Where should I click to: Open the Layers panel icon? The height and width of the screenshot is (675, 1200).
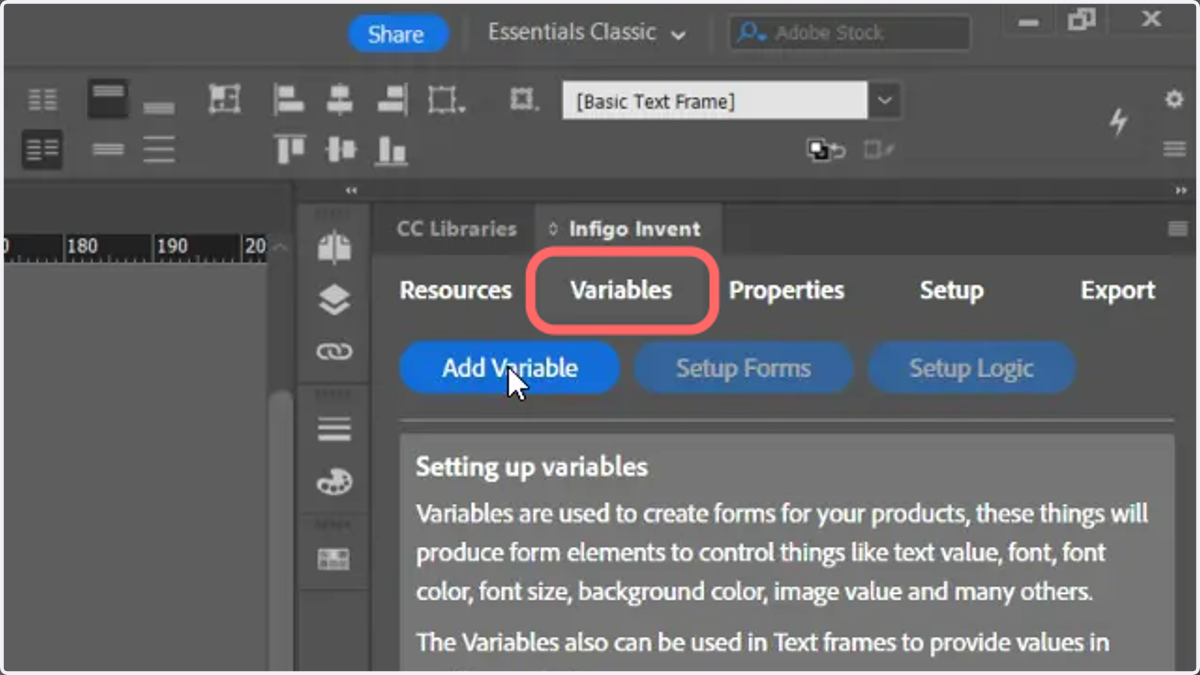point(334,300)
